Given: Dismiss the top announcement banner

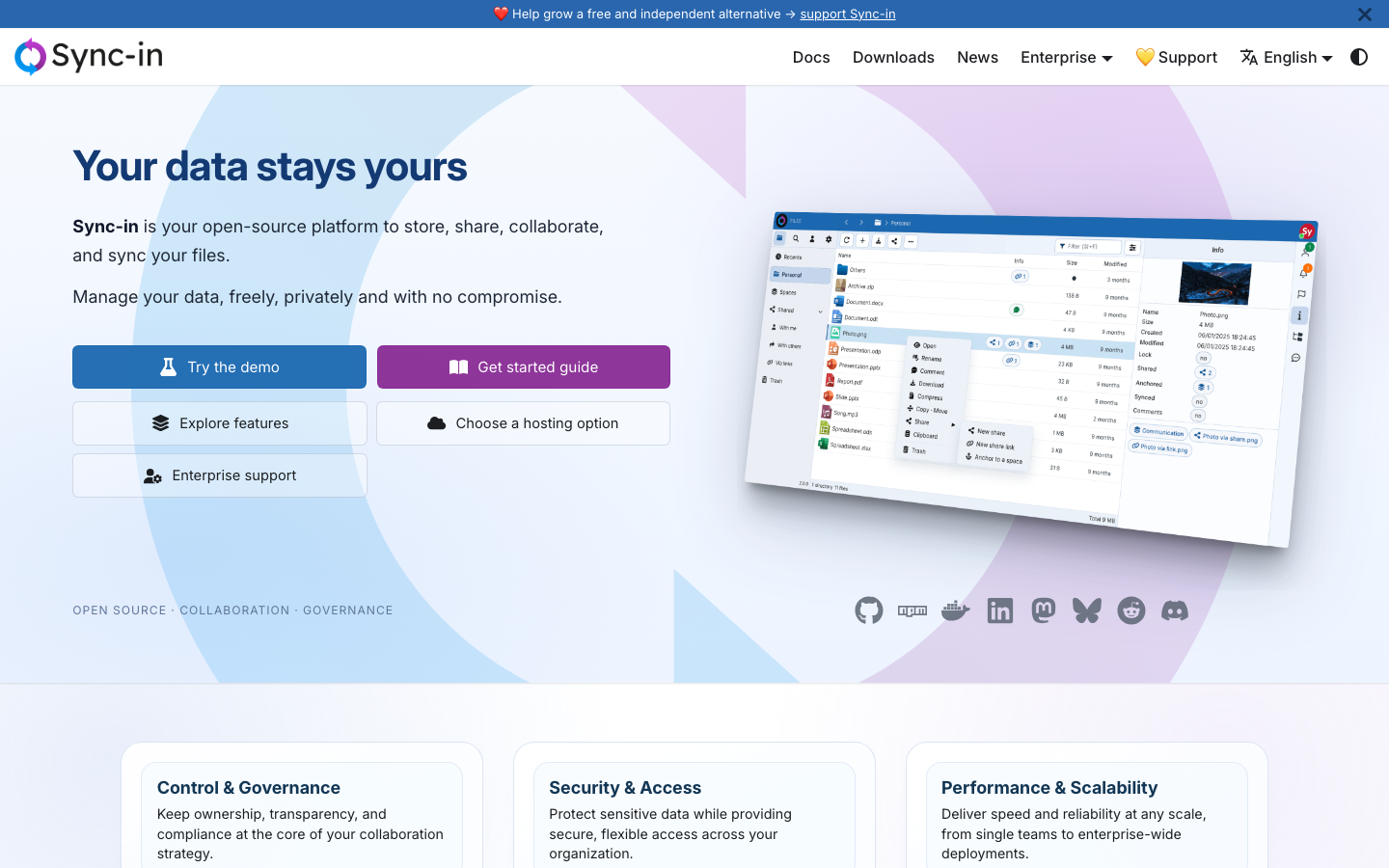Looking at the screenshot, I should click(x=1364, y=14).
